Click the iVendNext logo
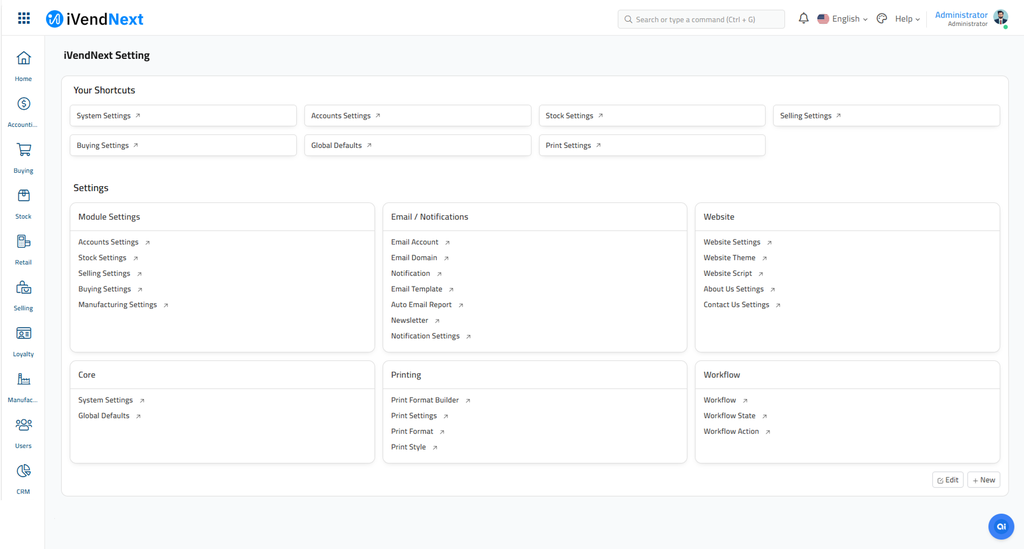Viewport: 1024px width, 549px height. pos(95,19)
